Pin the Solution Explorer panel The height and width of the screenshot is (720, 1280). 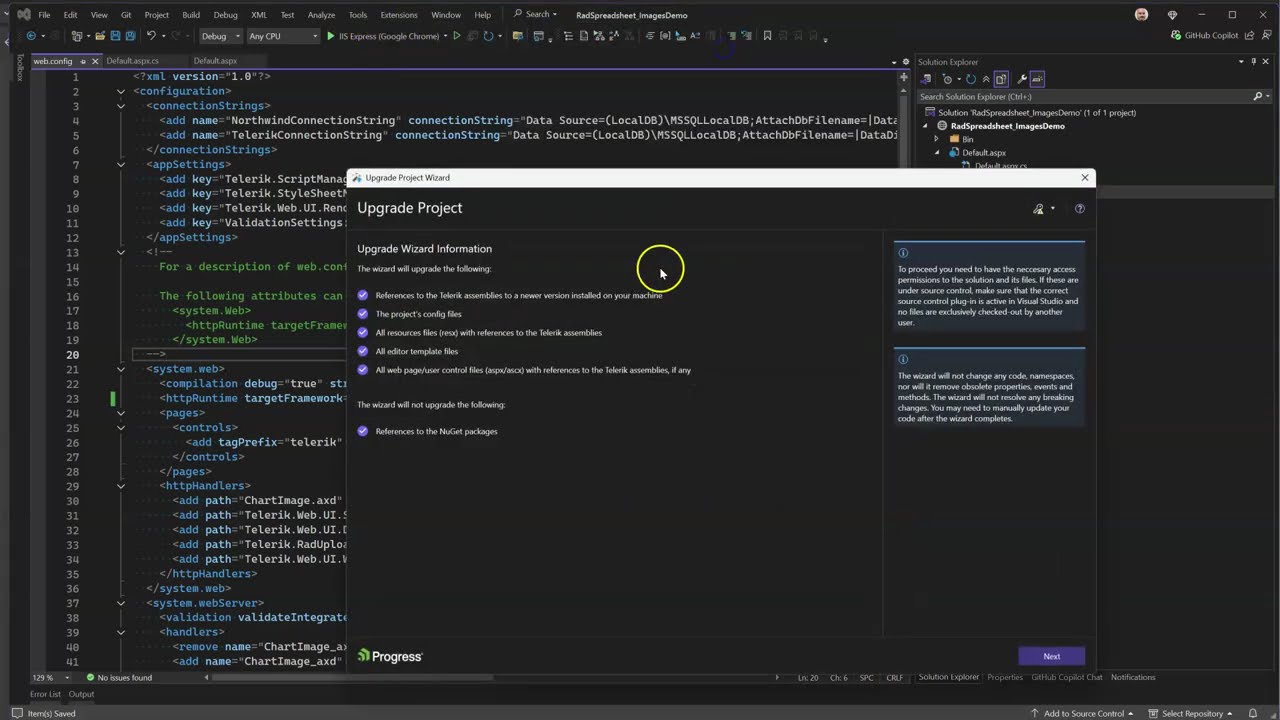(1253, 61)
